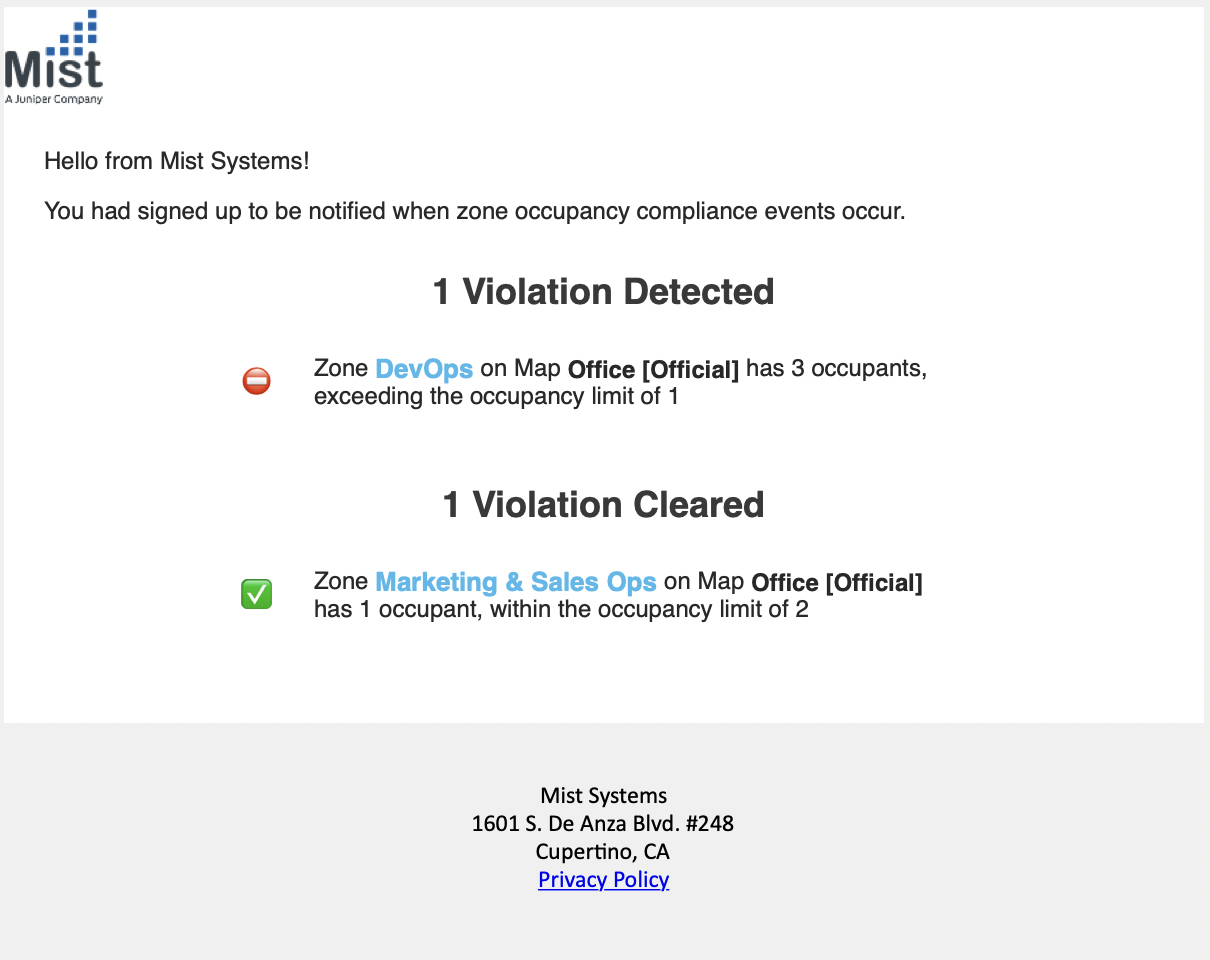Click the "1 Violation Detected" heading
Viewport: 1210px width, 960px height.
(603, 292)
